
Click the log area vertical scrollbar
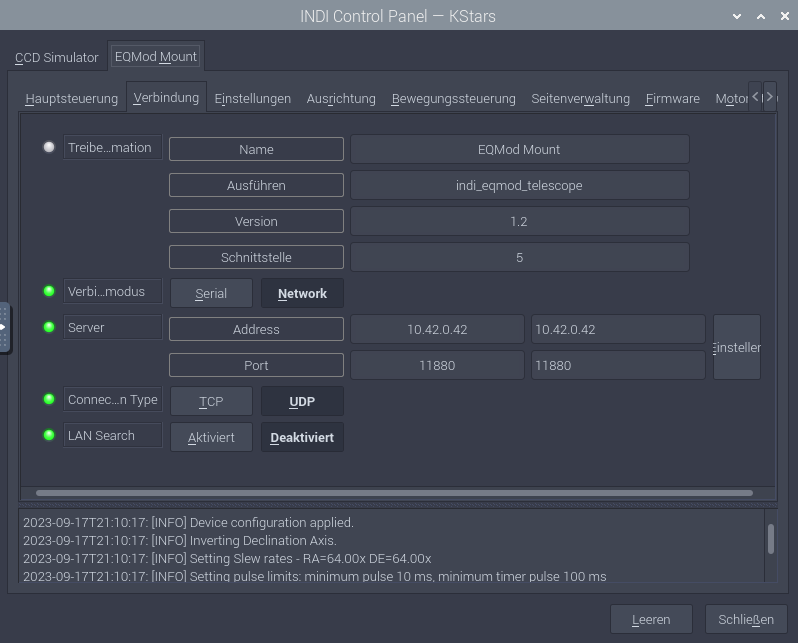(x=771, y=539)
